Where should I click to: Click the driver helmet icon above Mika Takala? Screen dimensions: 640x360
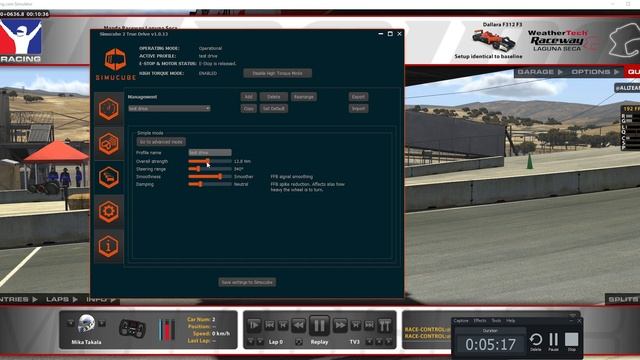pyautogui.click(x=86, y=324)
